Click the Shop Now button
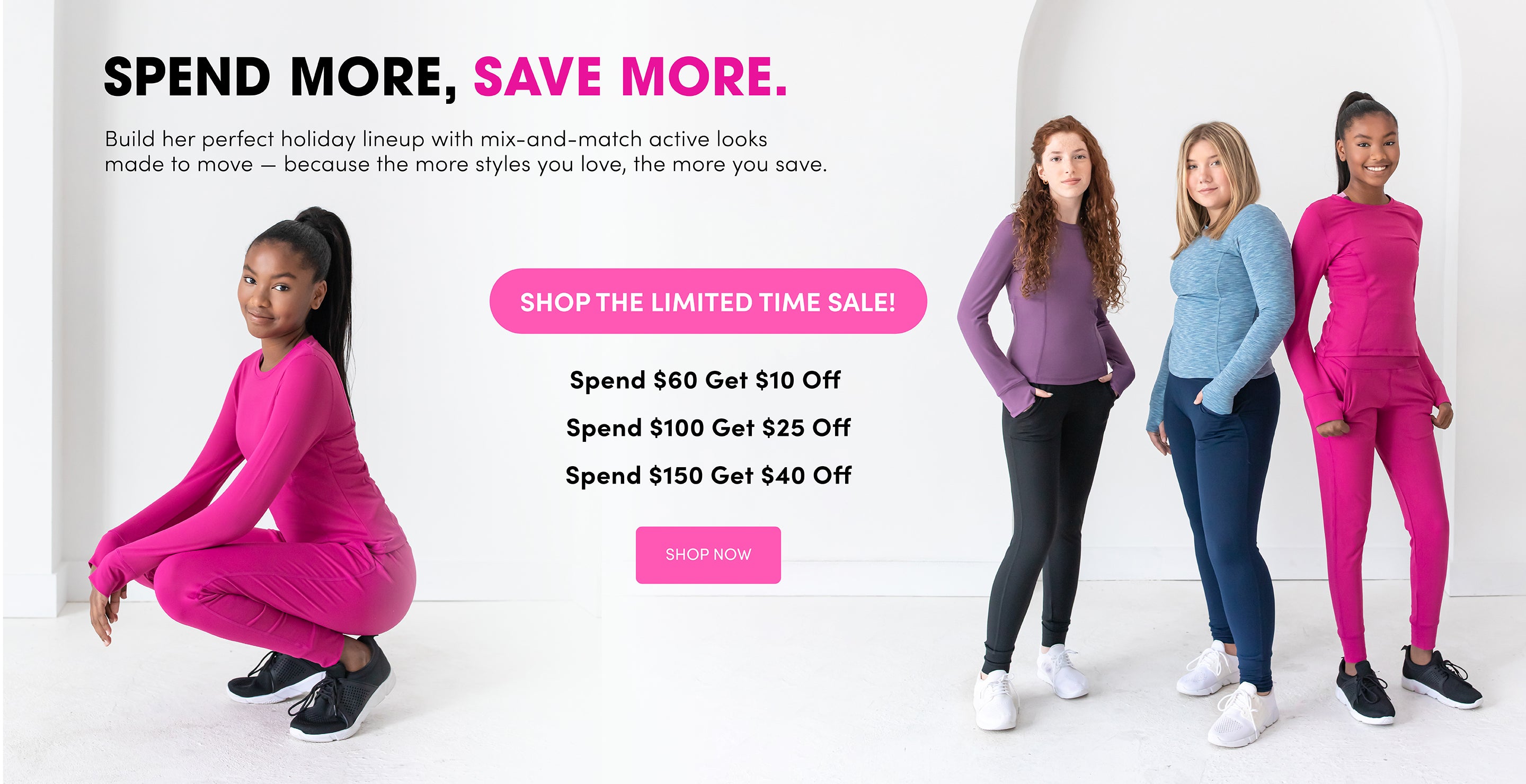This screenshot has height=784, width=1526. (x=708, y=555)
